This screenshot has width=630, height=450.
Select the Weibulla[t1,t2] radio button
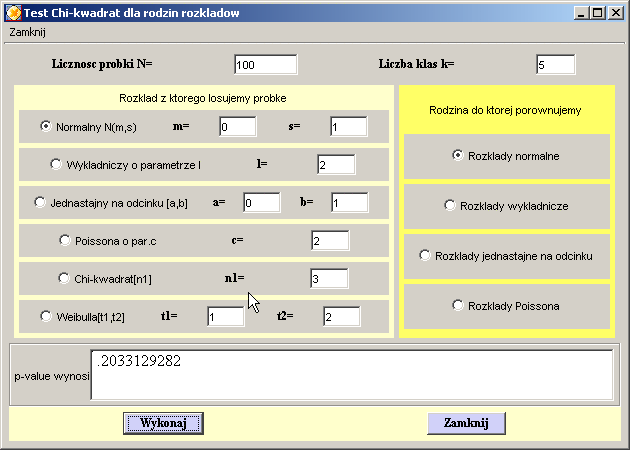coord(46,316)
